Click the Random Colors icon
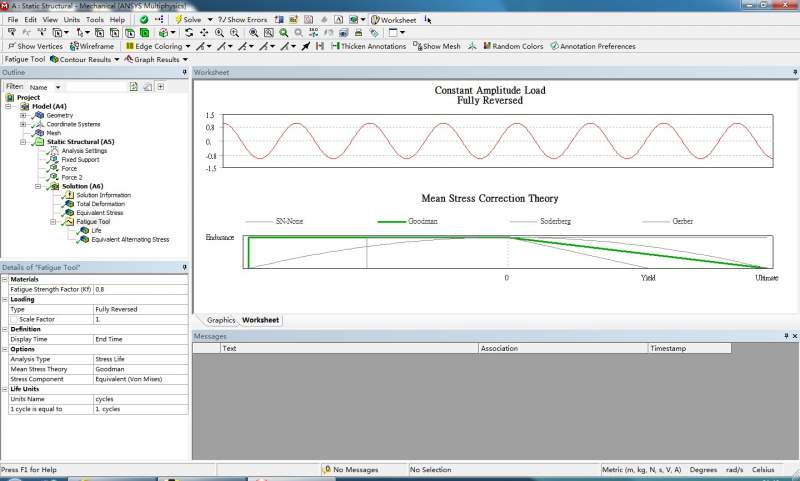 click(x=486, y=46)
